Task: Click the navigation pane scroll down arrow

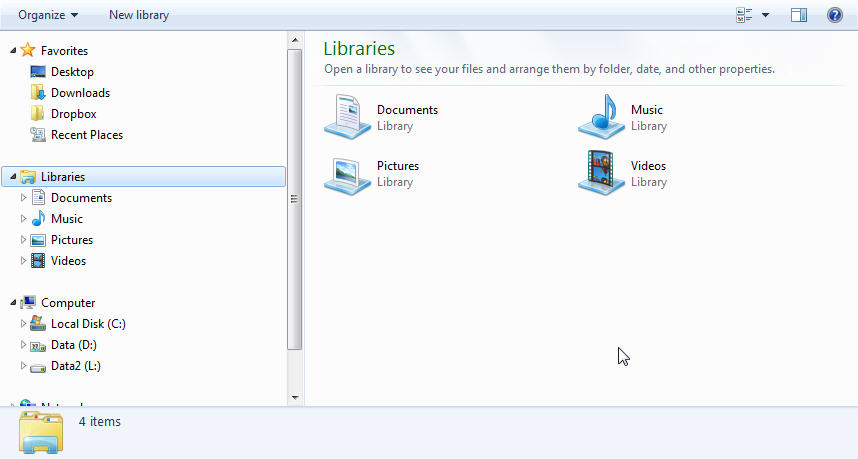Action: (x=295, y=397)
